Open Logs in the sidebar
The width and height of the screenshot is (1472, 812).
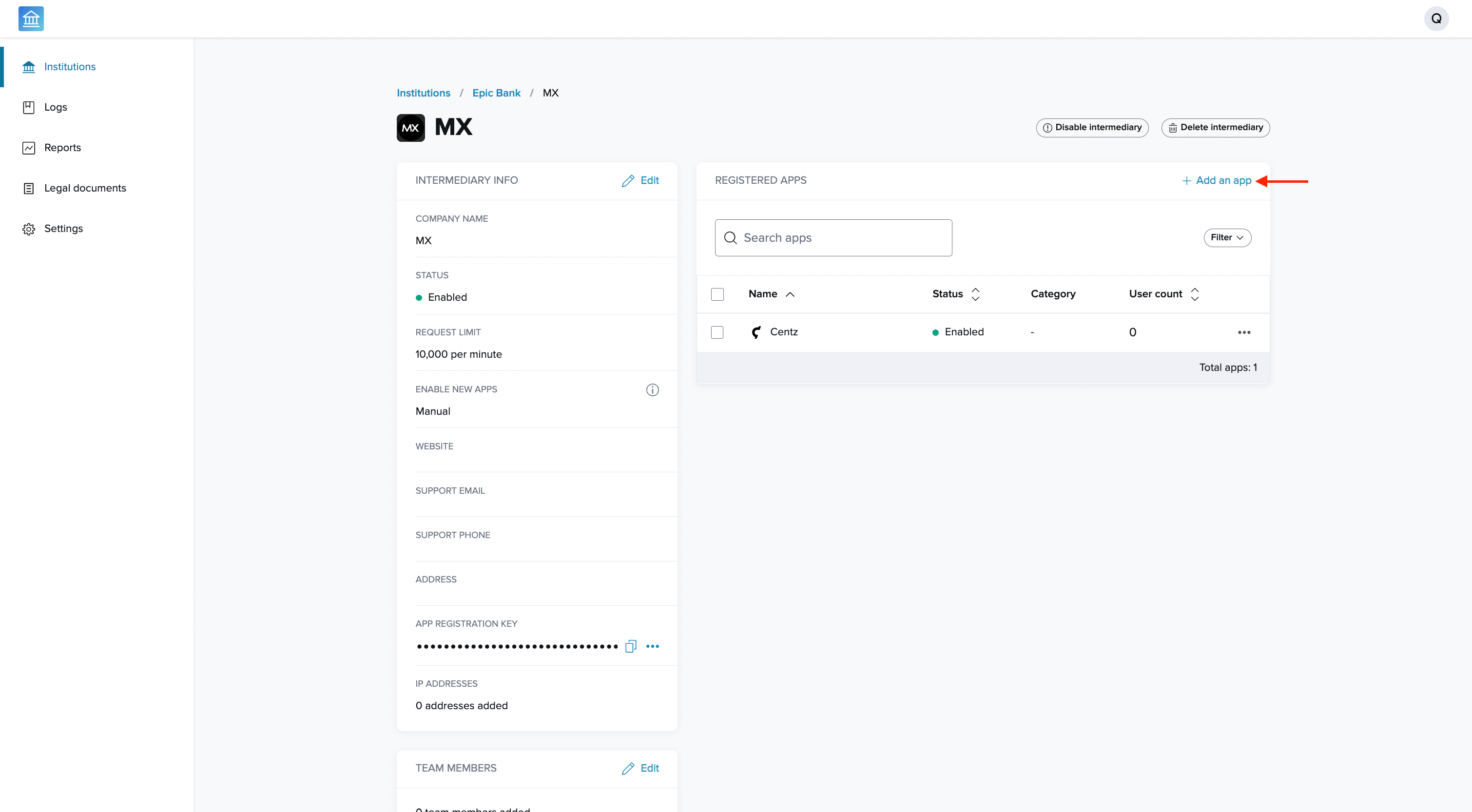tap(56, 107)
